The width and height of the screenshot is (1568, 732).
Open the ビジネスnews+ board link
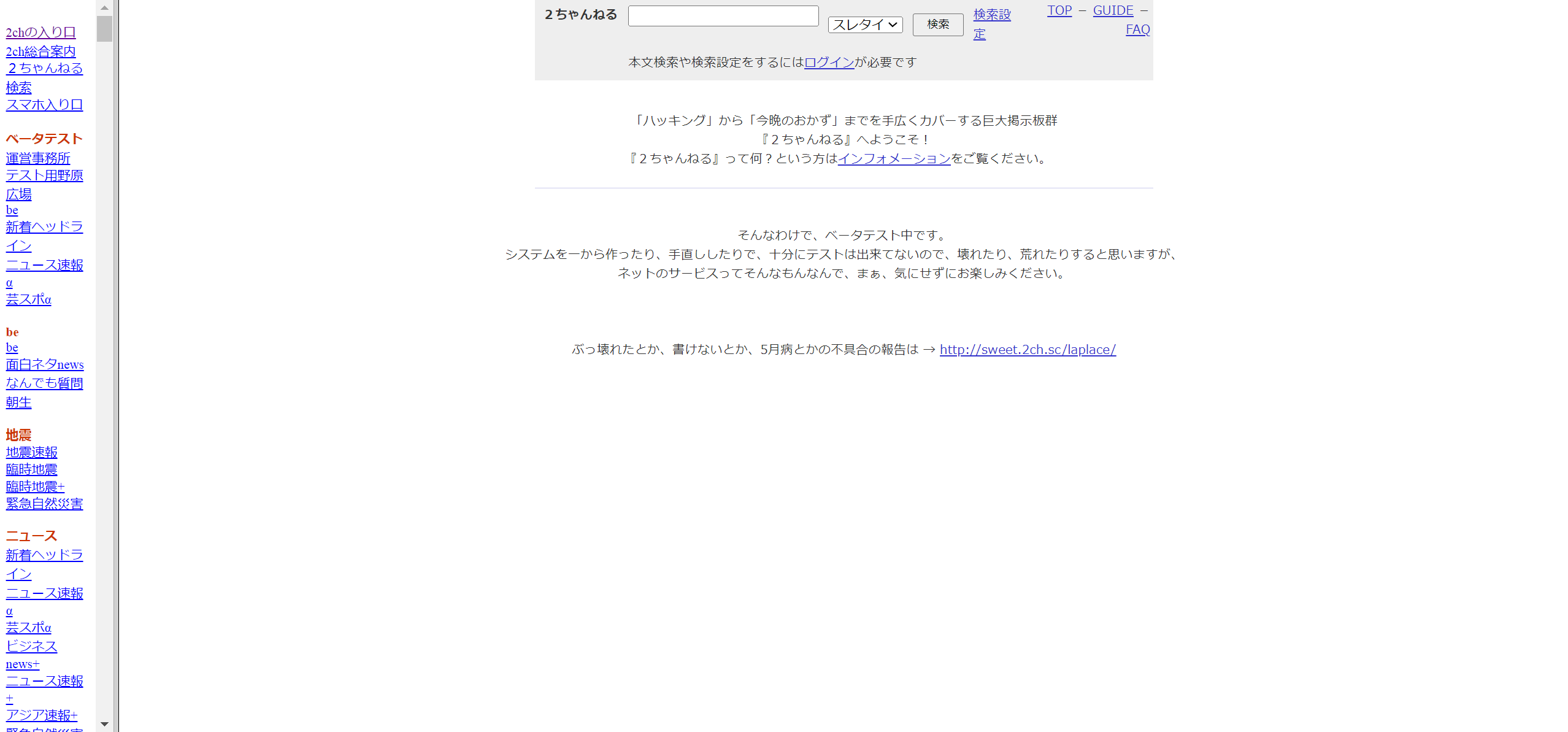31,655
